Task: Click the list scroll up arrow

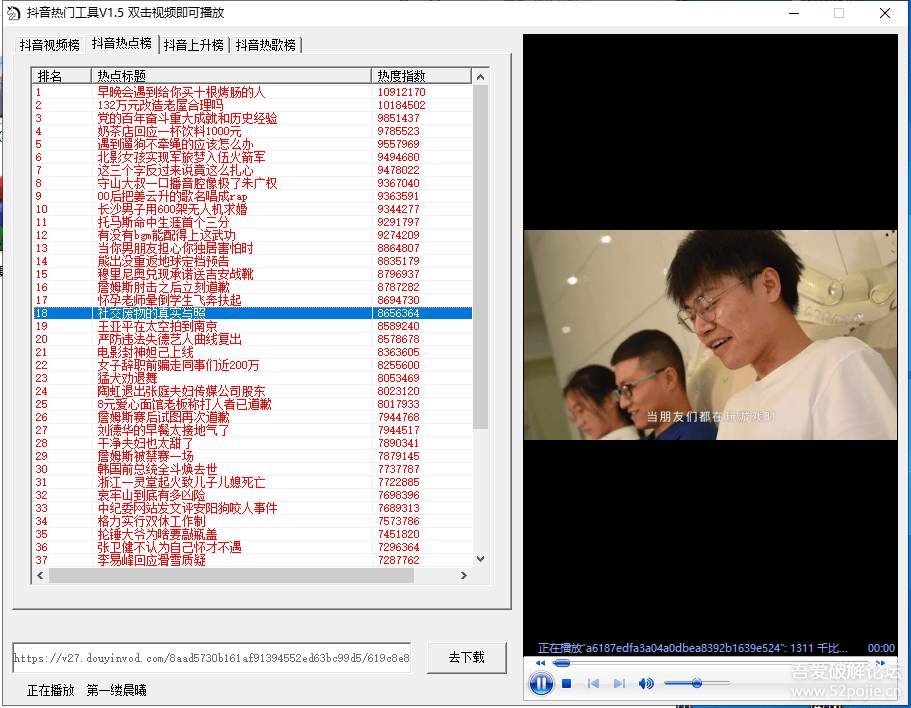Action: tap(480, 77)
